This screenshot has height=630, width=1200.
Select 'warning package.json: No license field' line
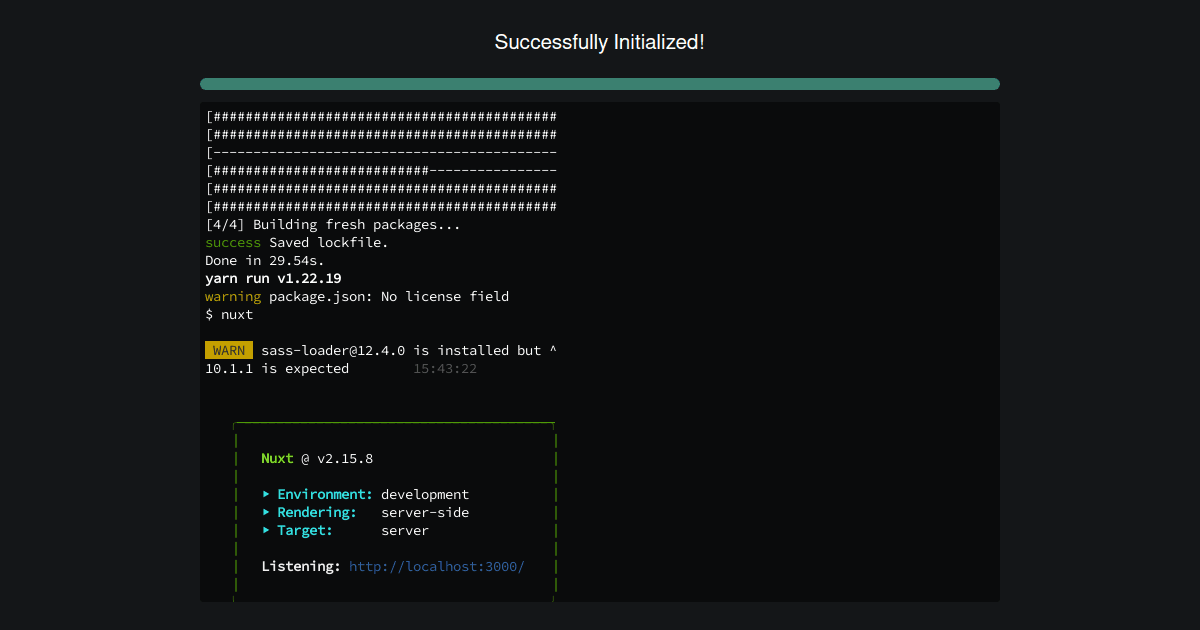click(x=357, y=296)
